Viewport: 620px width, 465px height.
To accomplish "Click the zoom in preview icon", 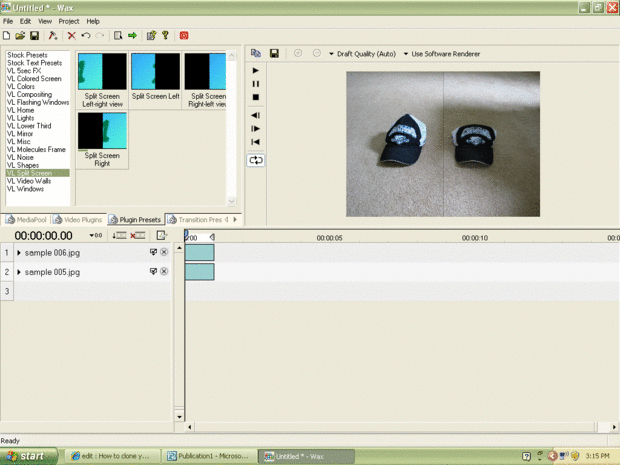I will (x=298, y=53).
